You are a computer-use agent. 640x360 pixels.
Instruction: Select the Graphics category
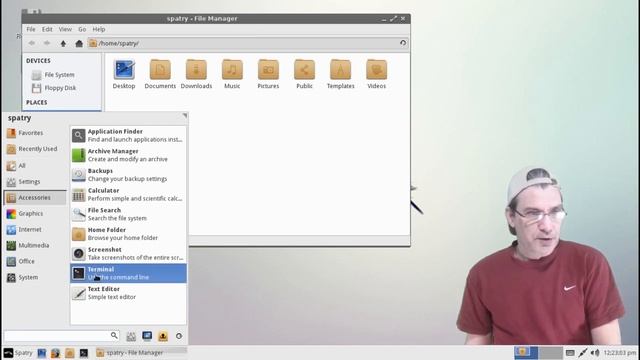click(x=35, y=213)
